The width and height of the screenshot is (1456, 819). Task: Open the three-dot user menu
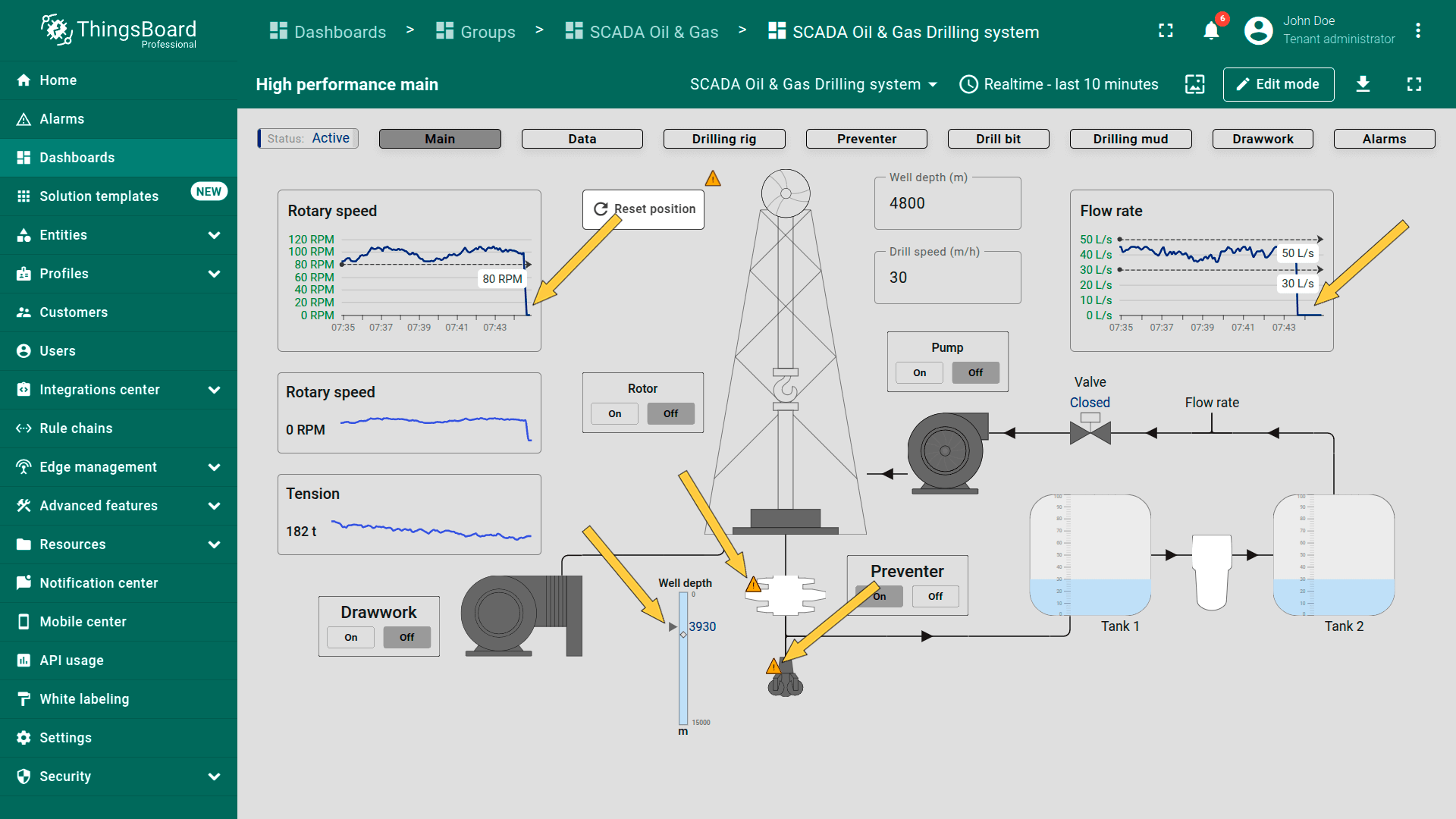[x=1417, y=30]
